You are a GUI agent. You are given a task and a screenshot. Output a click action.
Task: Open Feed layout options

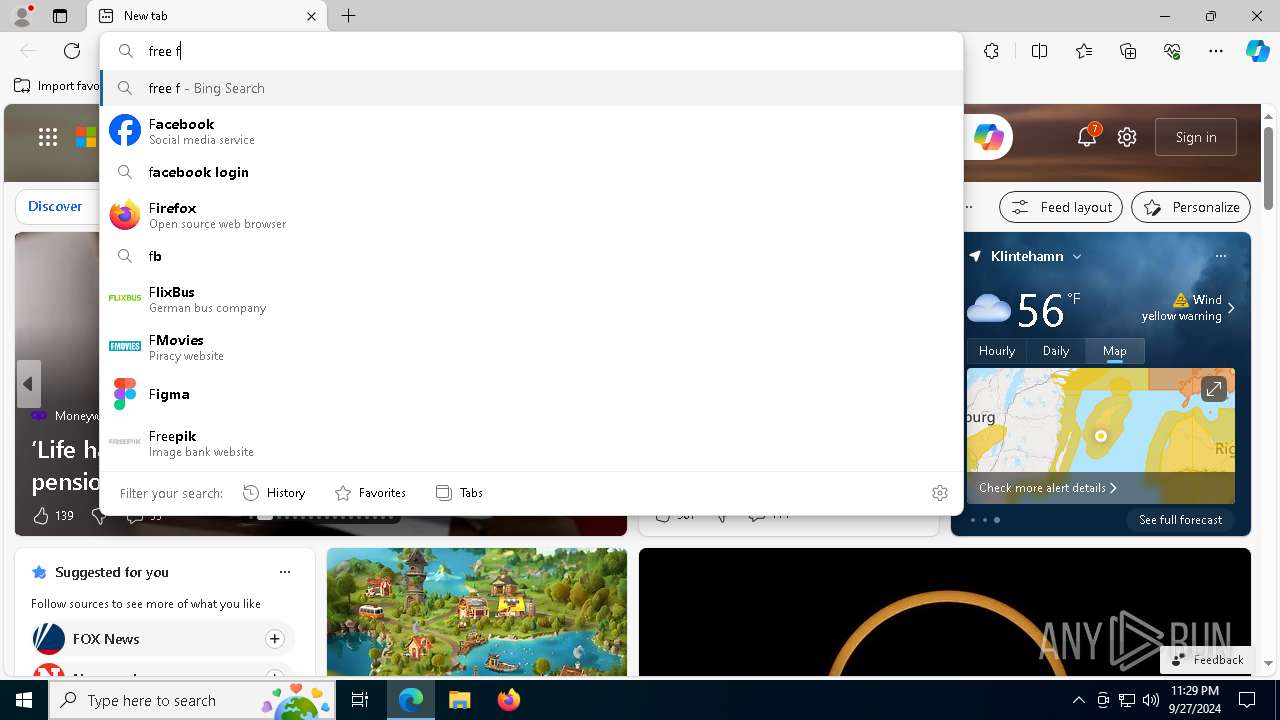click(1061, 207)
